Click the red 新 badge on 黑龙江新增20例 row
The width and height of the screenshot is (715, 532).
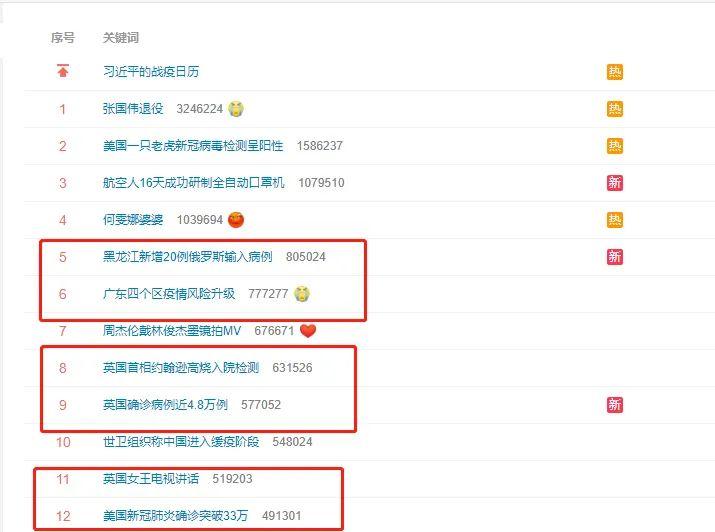tap(615, 257)
